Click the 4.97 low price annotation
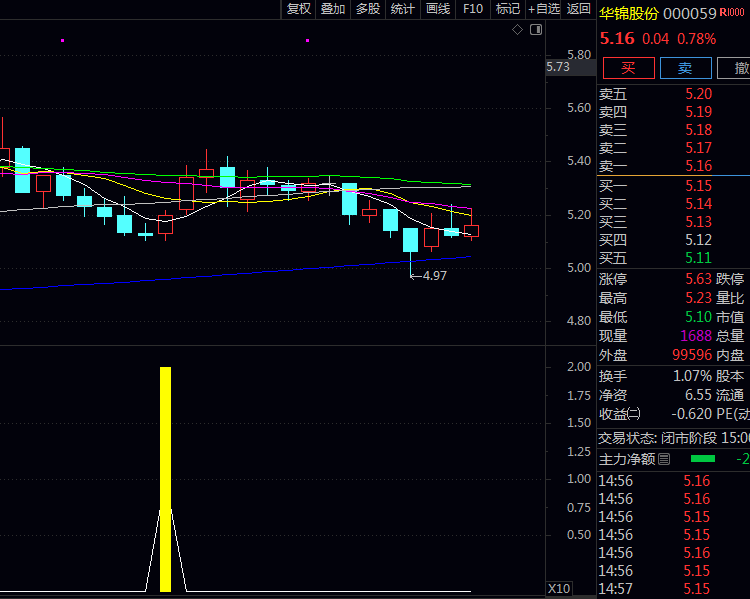This screenshot has height=599, width=750. 434,276
